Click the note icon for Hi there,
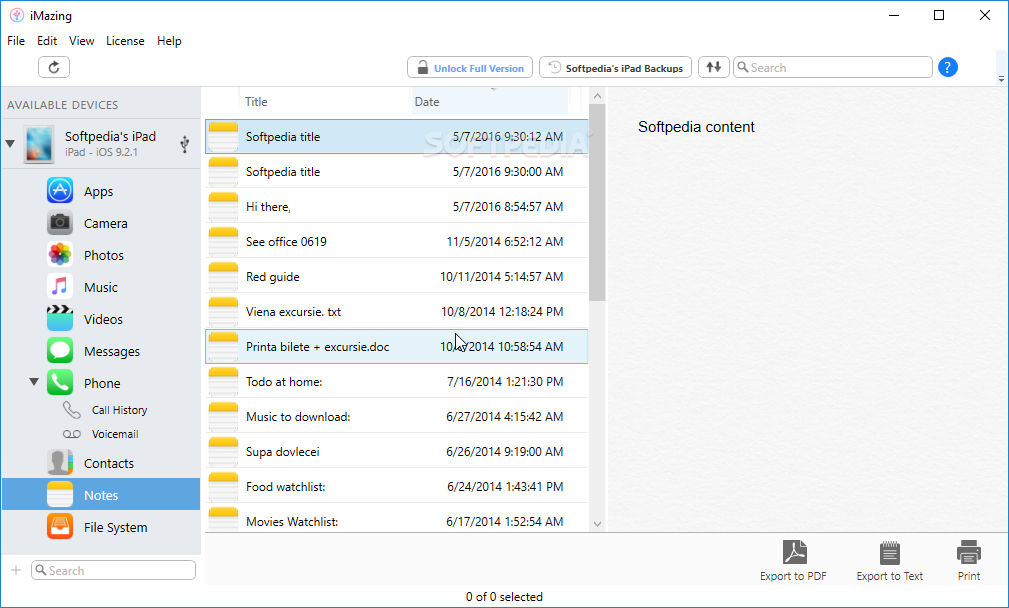 pos(223,207)
